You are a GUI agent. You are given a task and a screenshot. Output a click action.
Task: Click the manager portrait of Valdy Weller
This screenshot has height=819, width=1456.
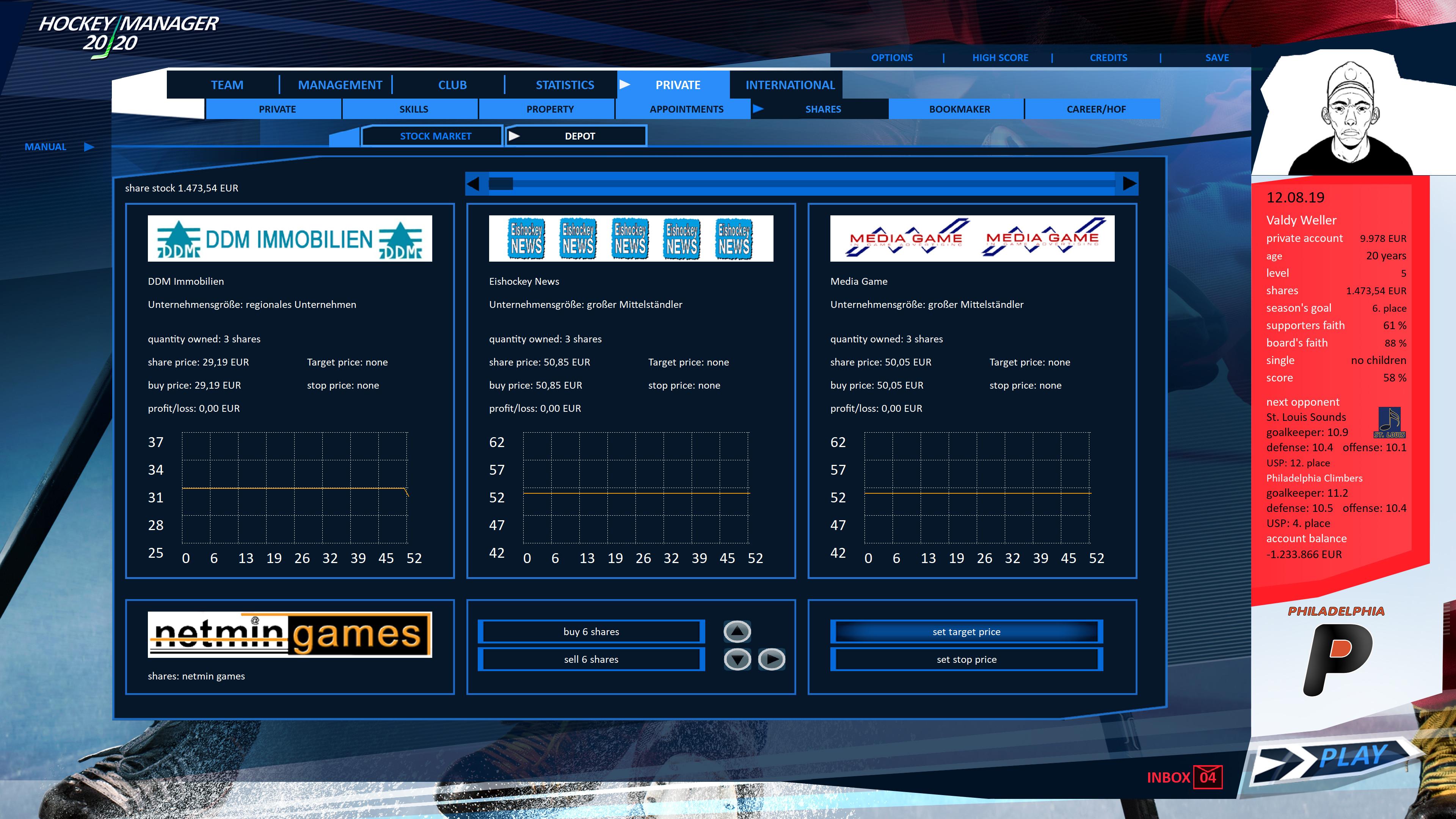click(x=1350, y=113)
